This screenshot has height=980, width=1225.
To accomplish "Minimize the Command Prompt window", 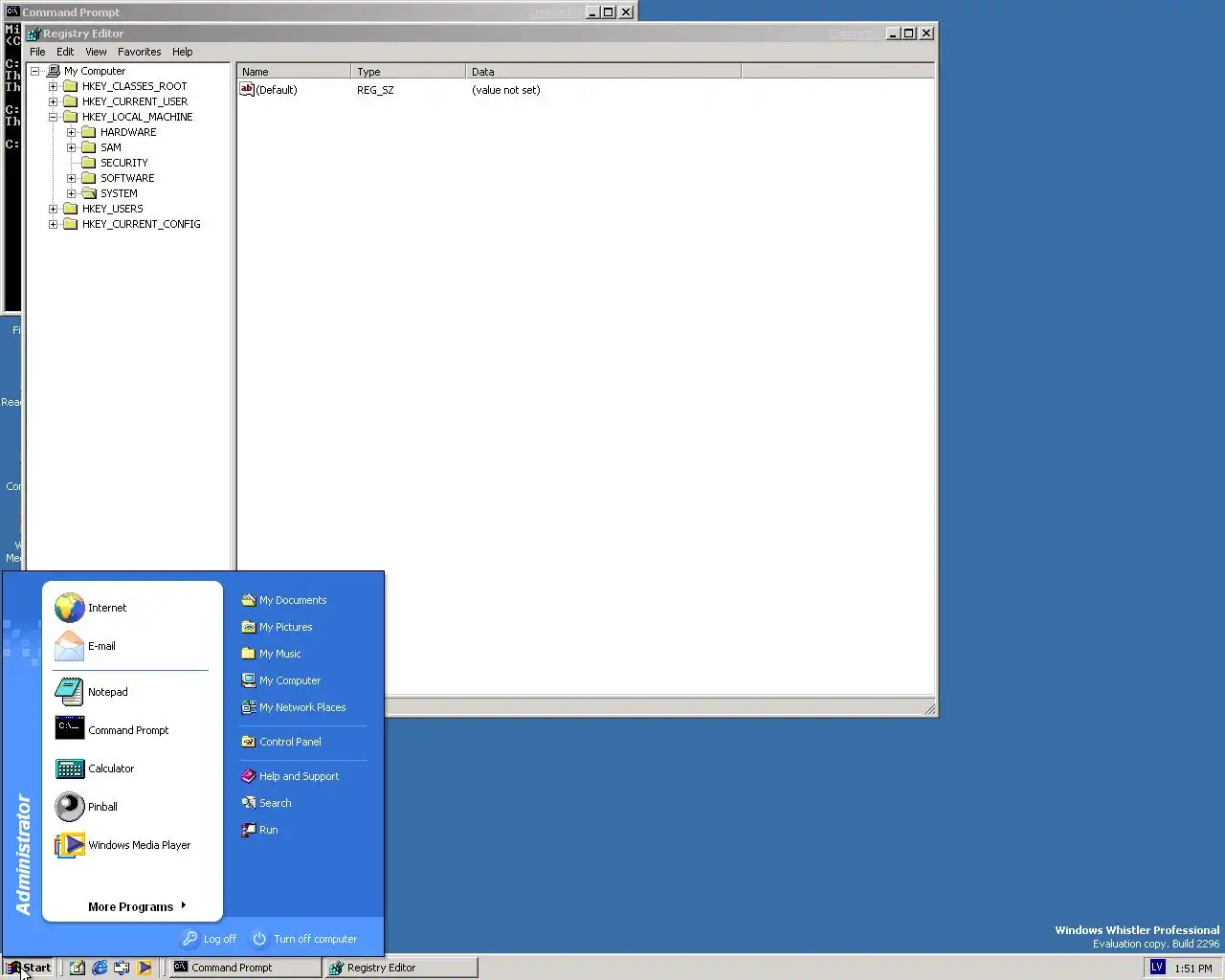I will 592,12.
